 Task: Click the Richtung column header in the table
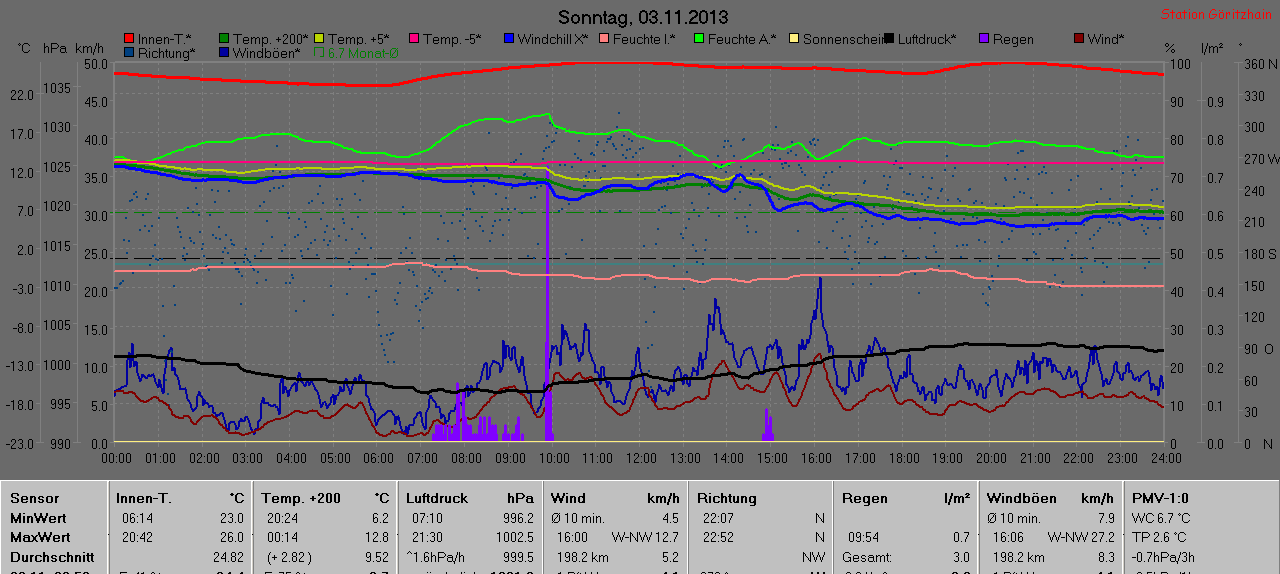[727, 498]
